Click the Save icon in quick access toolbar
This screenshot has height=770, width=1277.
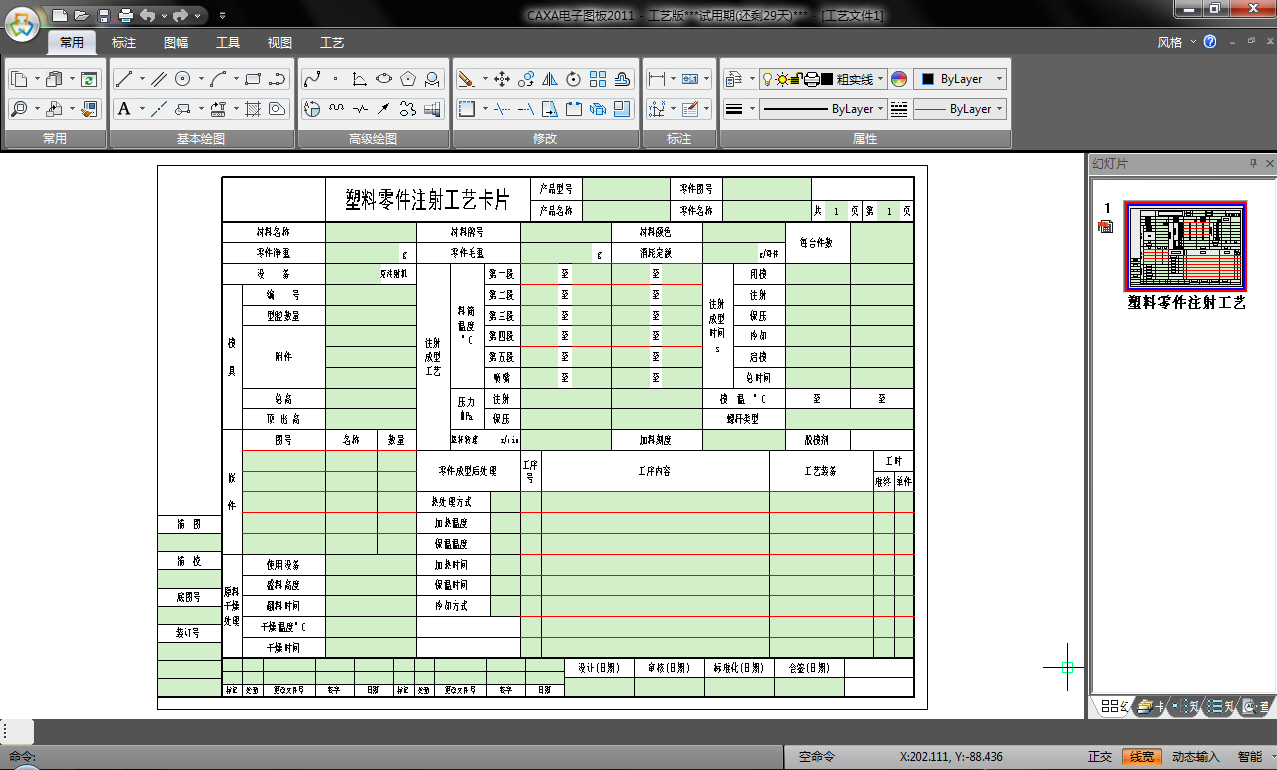(102, 15)
